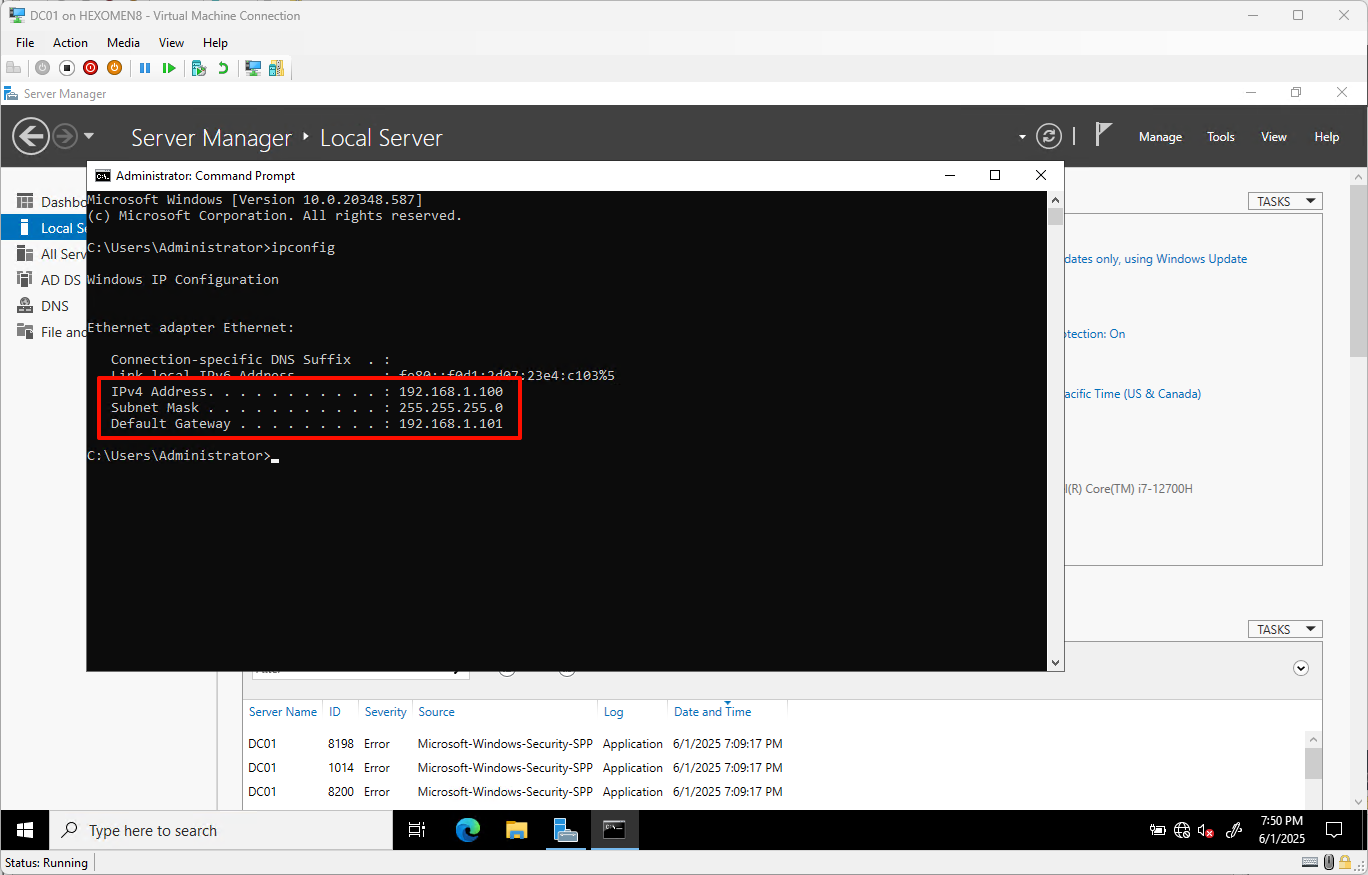Click the Command Prompt scrollbar down arrow
The width and height of the screenshot is (1368, 875).
pyautogui.click(x=1055, y=663)
